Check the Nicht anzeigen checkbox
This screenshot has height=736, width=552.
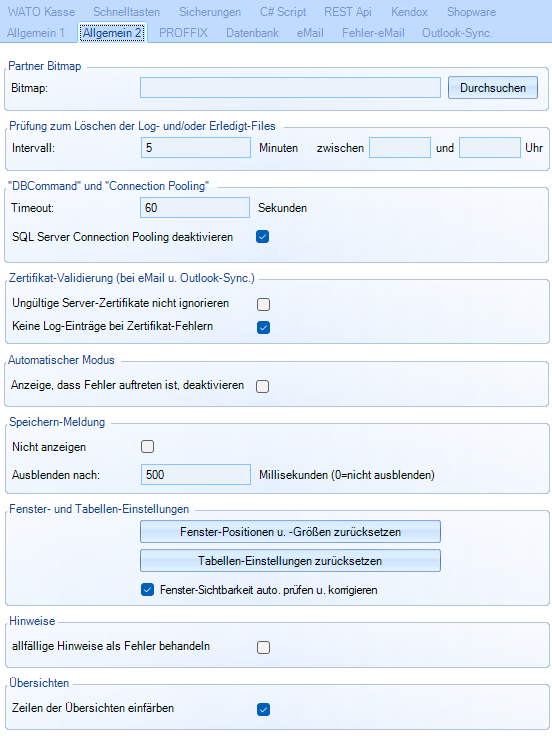[147, 447]
